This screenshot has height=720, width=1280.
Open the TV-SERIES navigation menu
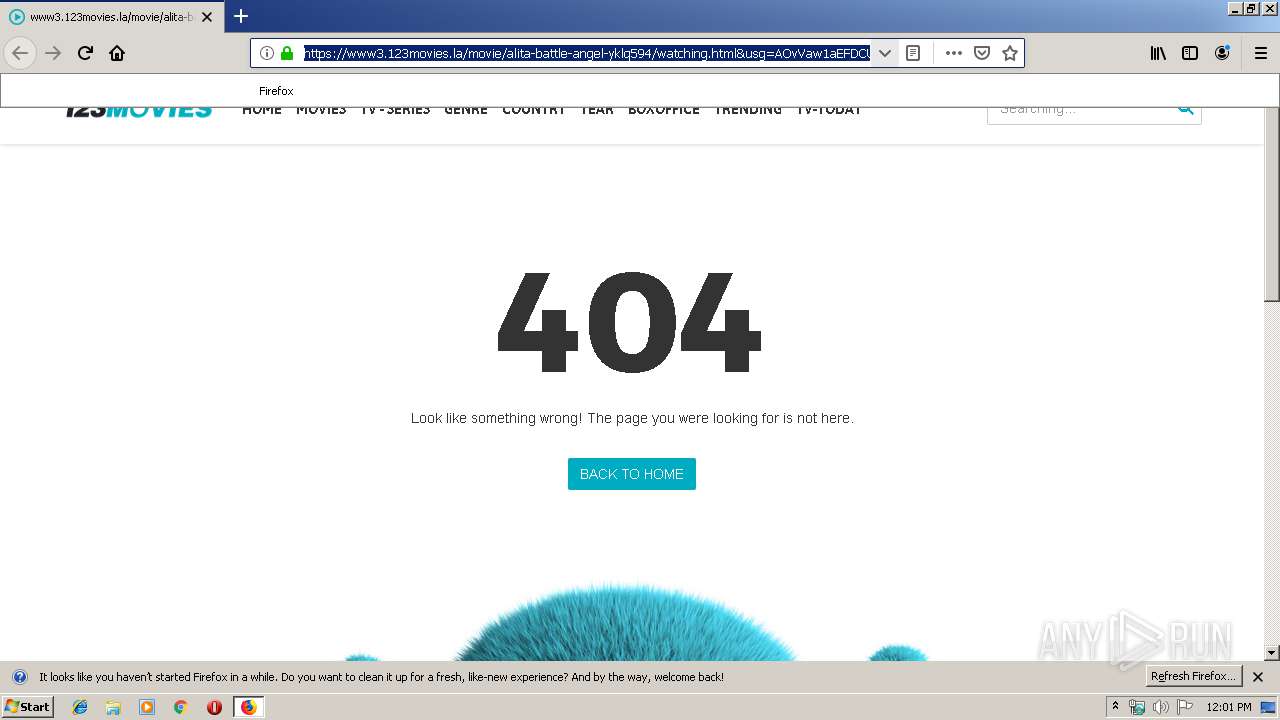[396, 110]
